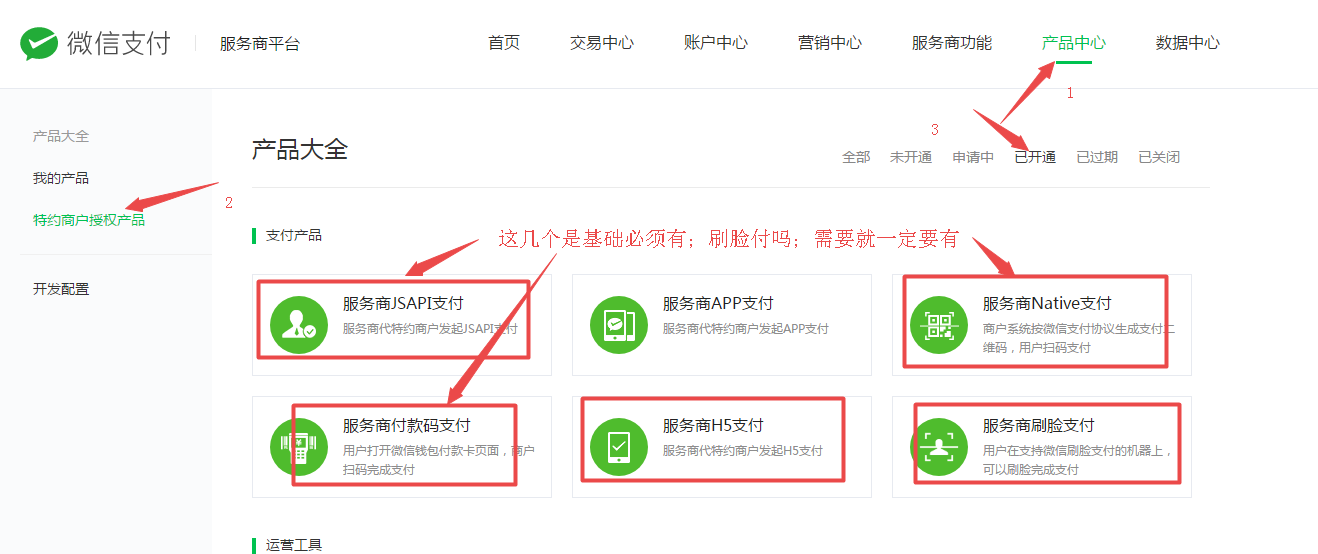Filter products by 未开通

[911, 157]
